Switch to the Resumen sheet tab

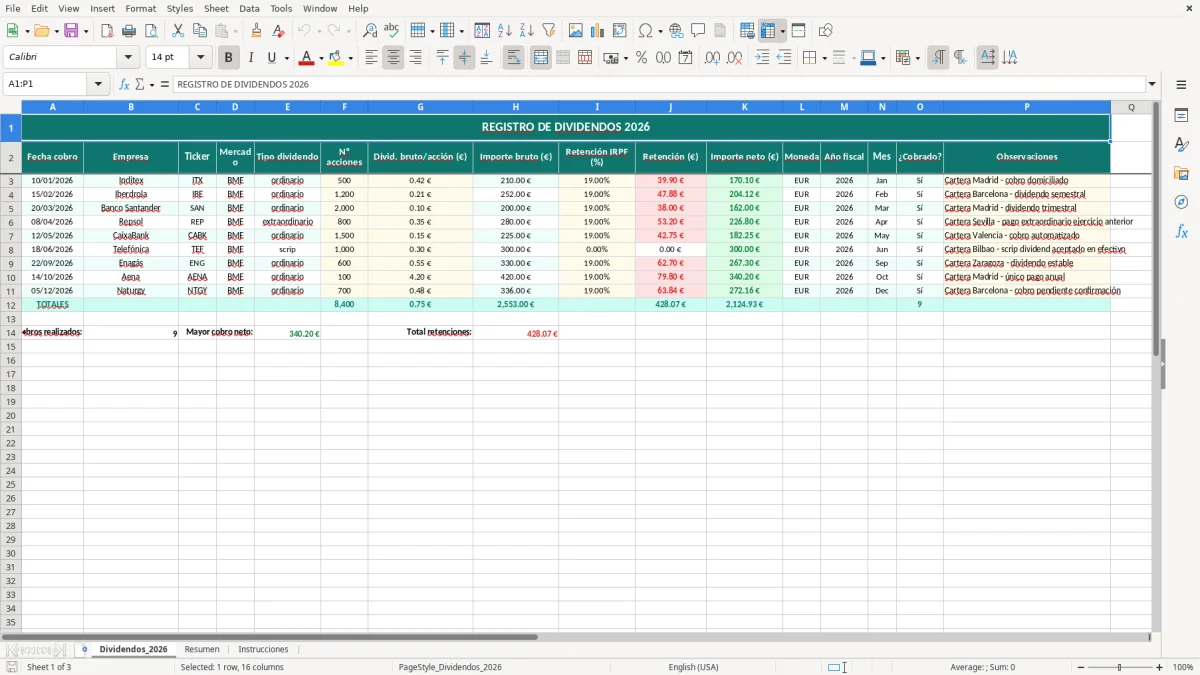(x=202, y=649)
